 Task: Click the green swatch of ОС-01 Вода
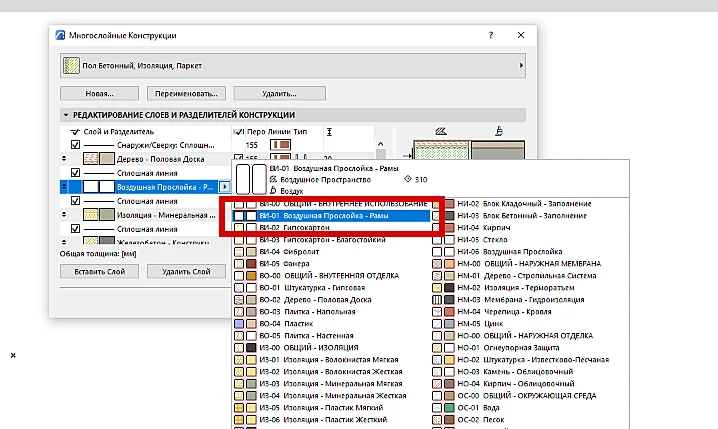tap(449, 407)
